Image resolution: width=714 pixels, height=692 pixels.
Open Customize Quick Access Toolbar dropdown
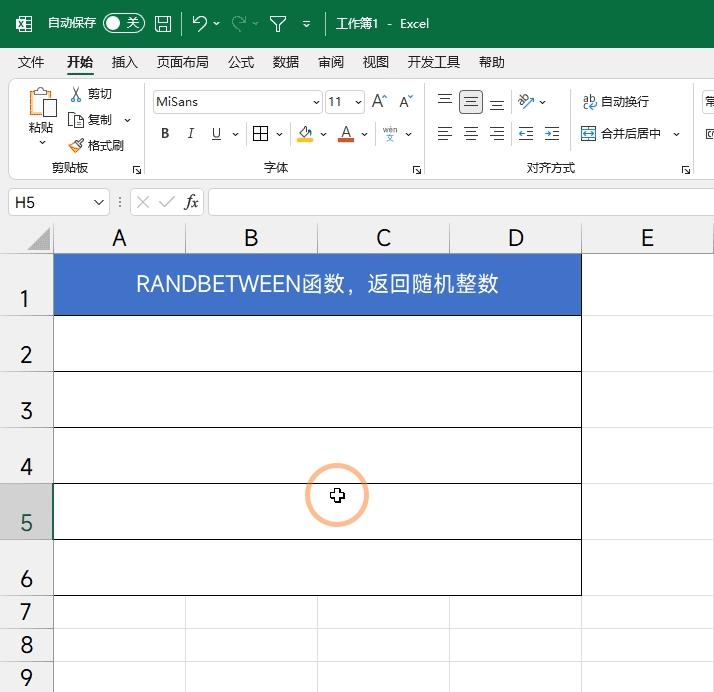[x=306, y=23]
